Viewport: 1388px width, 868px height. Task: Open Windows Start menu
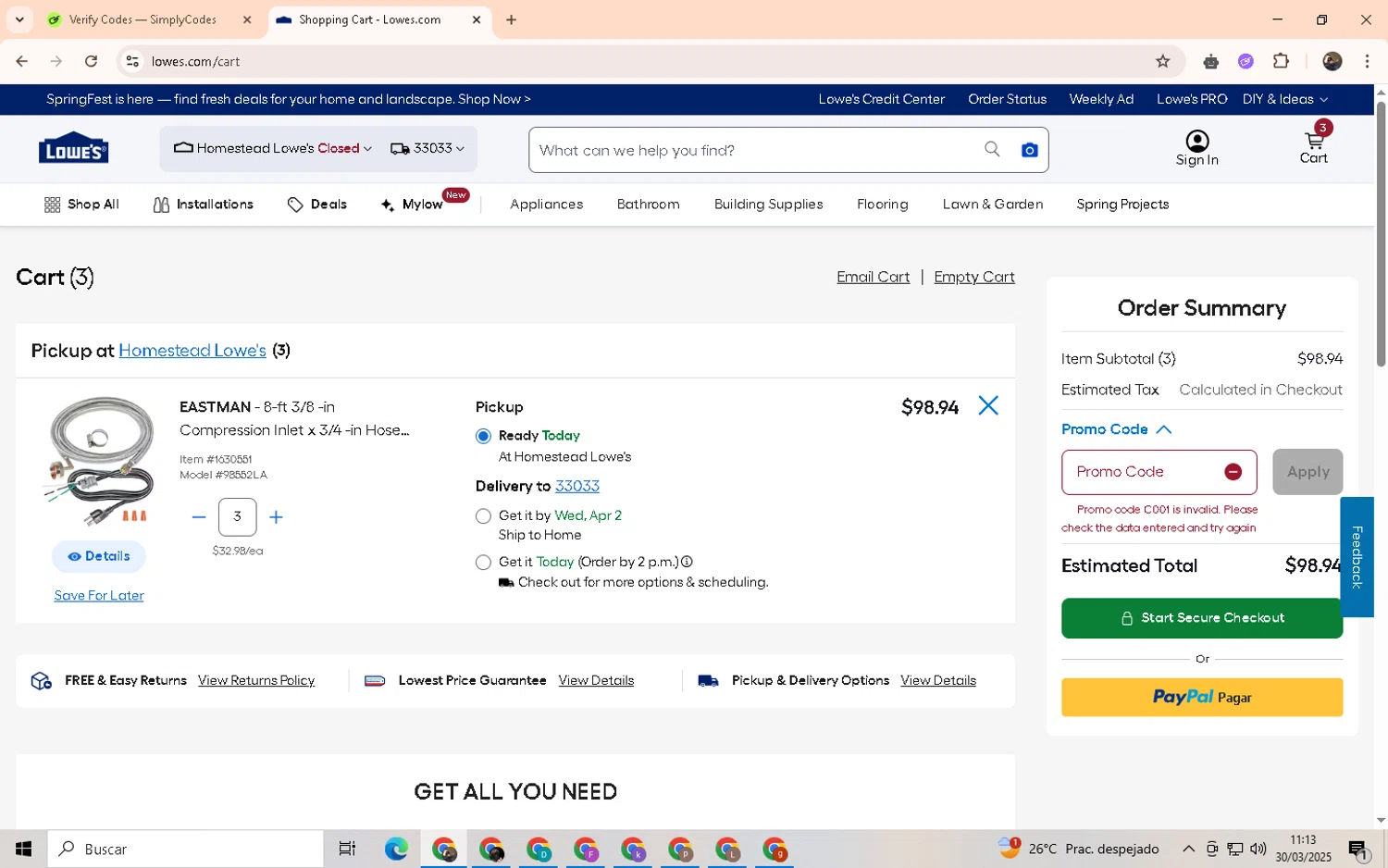tap(23, 849)
